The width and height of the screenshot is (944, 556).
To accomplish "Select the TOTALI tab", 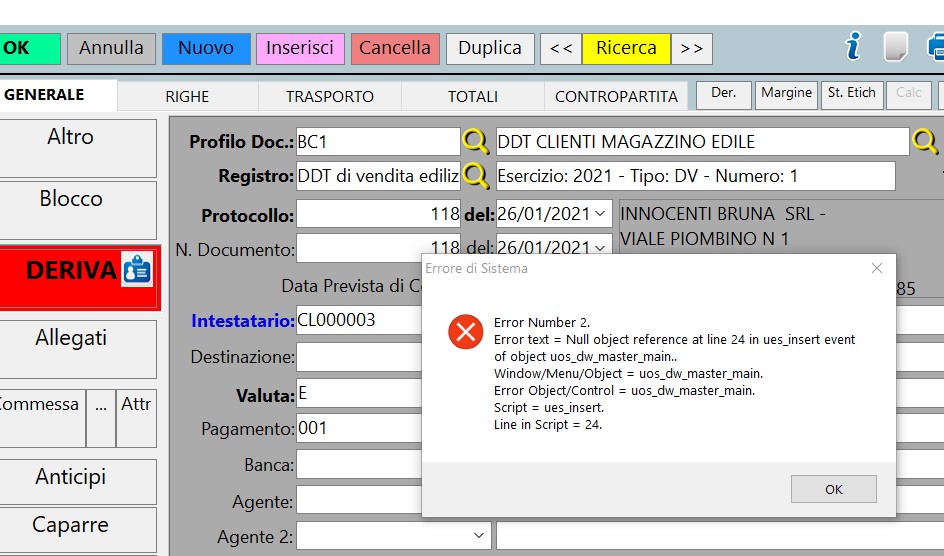I will [x=472, y=96].
